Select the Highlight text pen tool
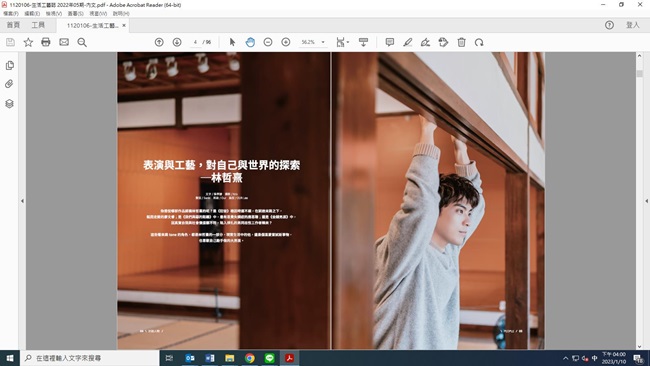This screenshot has height=366, width=650. pos(407,42)
